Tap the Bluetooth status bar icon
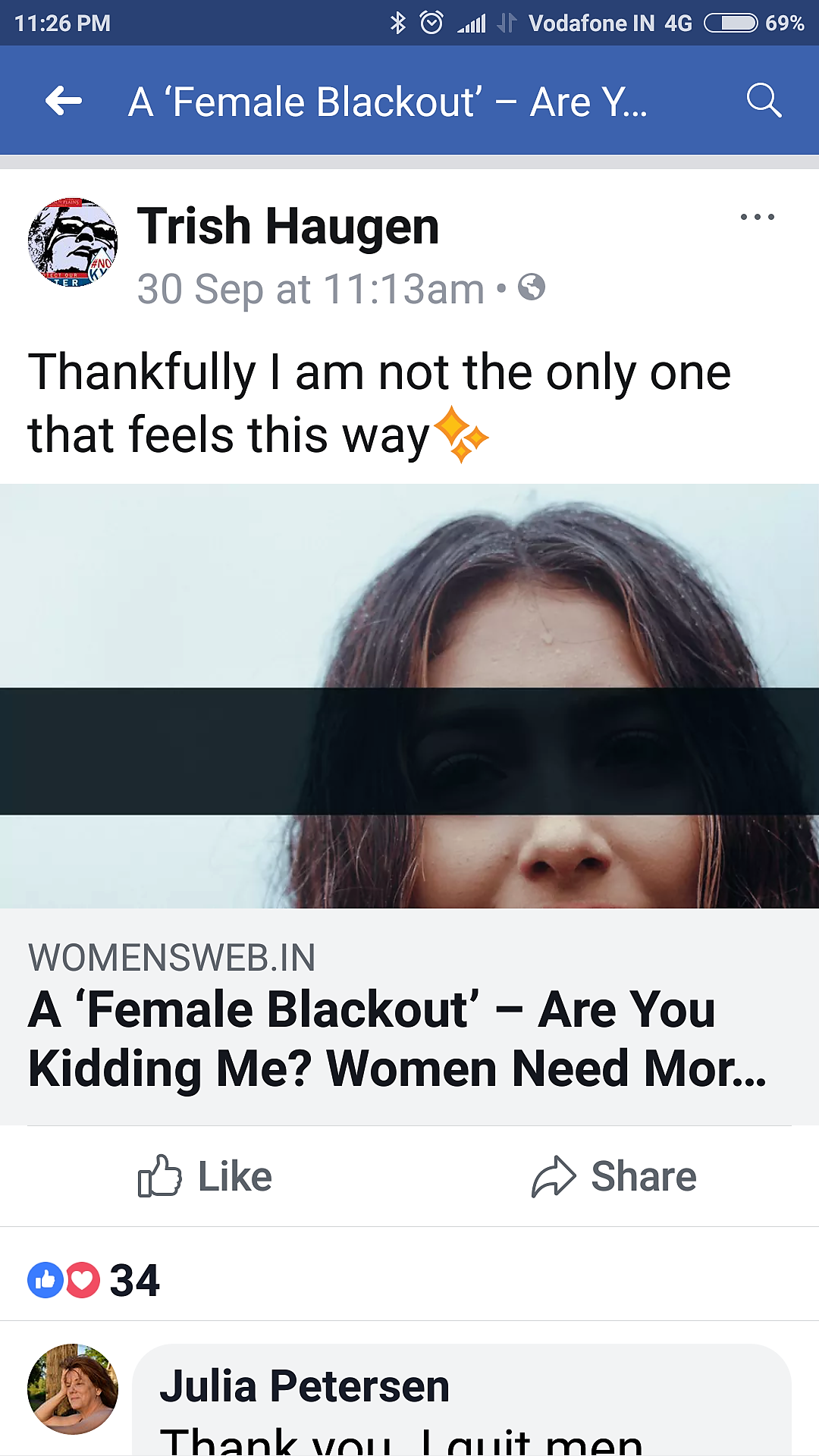Image resolution: width=819 pixels, height=1456 pixels. tap(397, 24)
